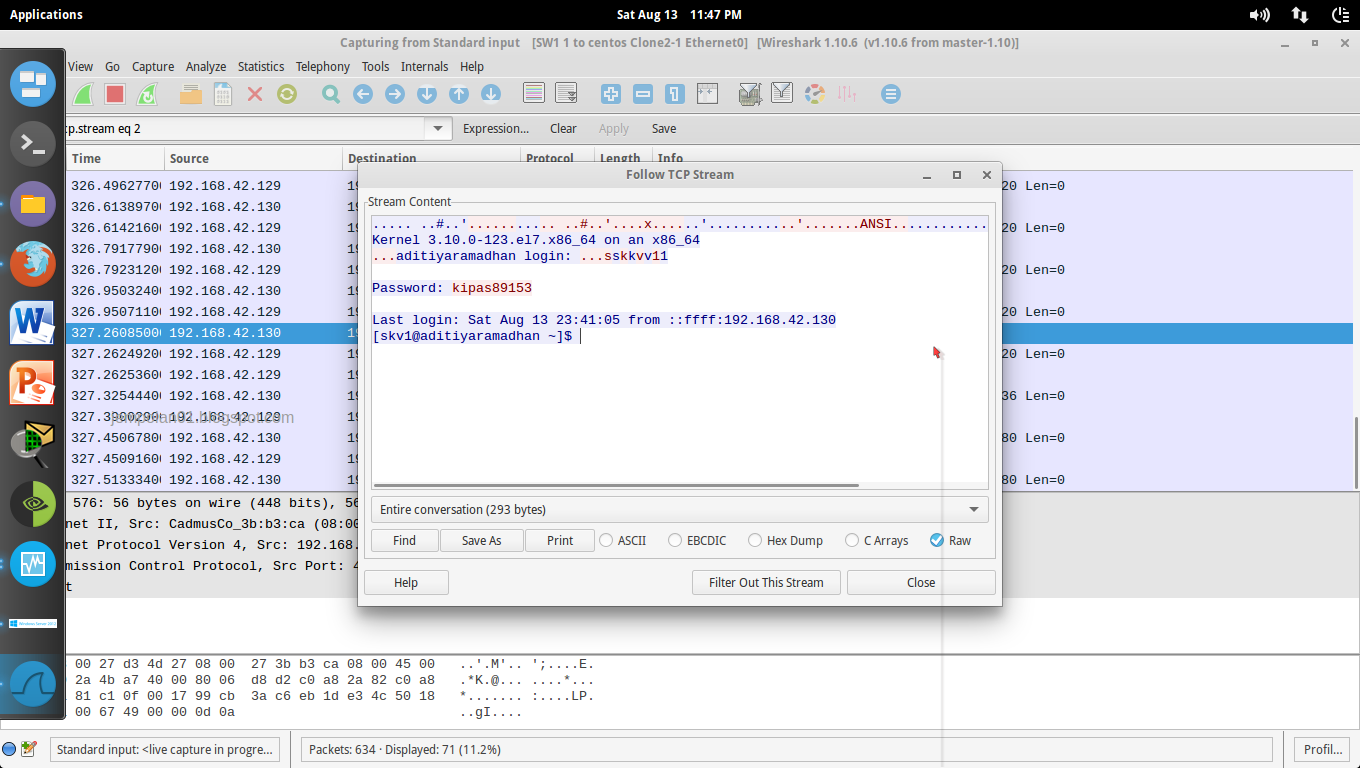Image resolution: width=1360 pixels, height=768 pixels.
Task: Open the Applications menu in top panel
Action: pyautogui.click(x=46, y=14)
